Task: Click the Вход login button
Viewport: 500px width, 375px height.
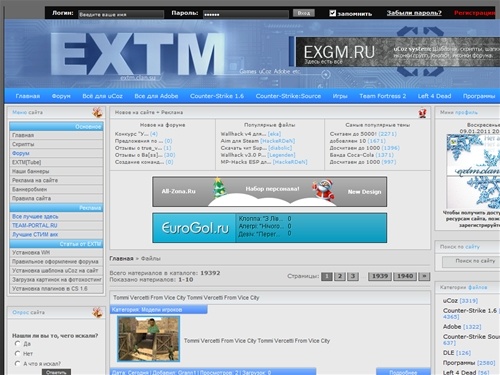Action: click(x=304, y=13)
